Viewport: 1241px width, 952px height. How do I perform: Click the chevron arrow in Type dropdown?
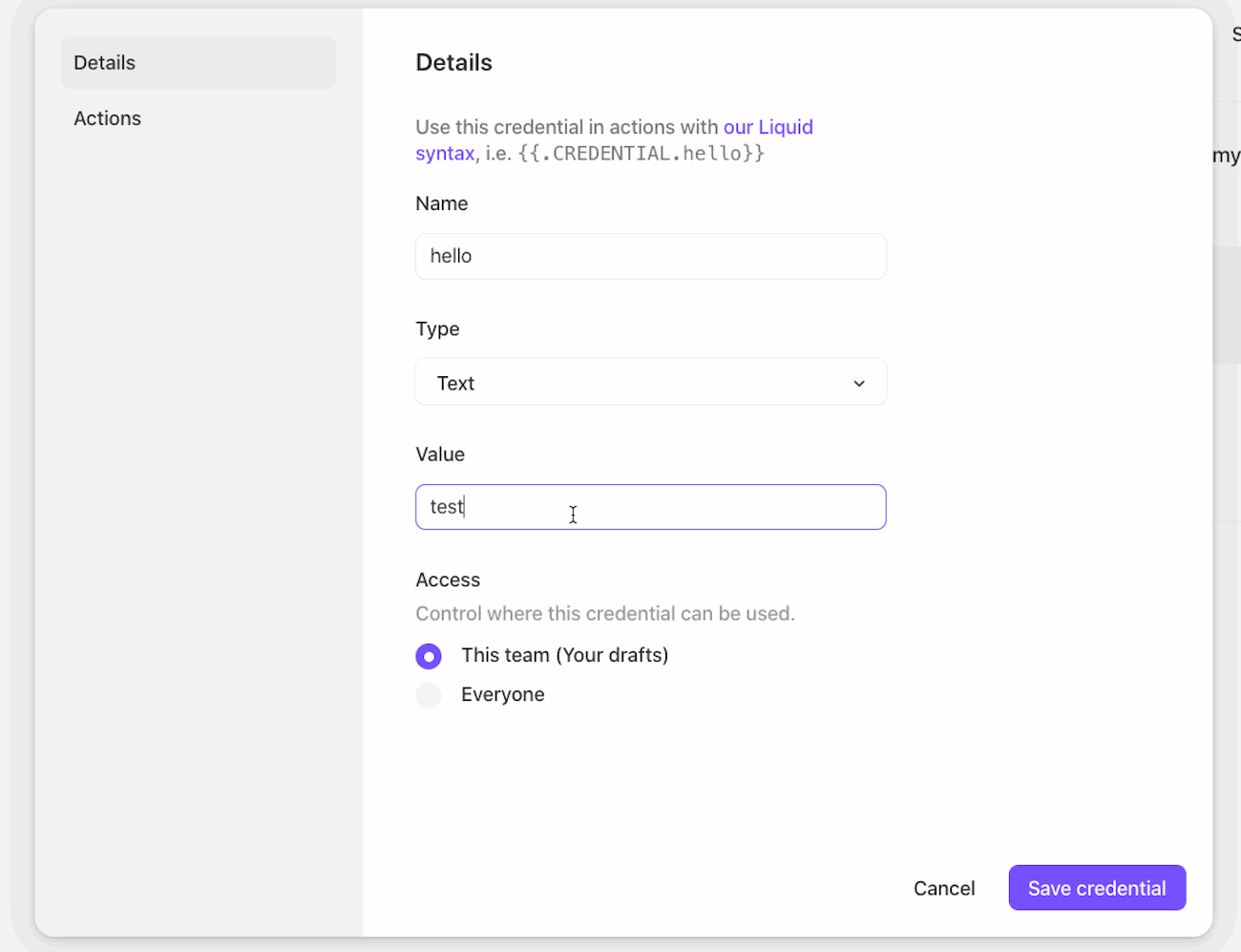tap(859, 383)
